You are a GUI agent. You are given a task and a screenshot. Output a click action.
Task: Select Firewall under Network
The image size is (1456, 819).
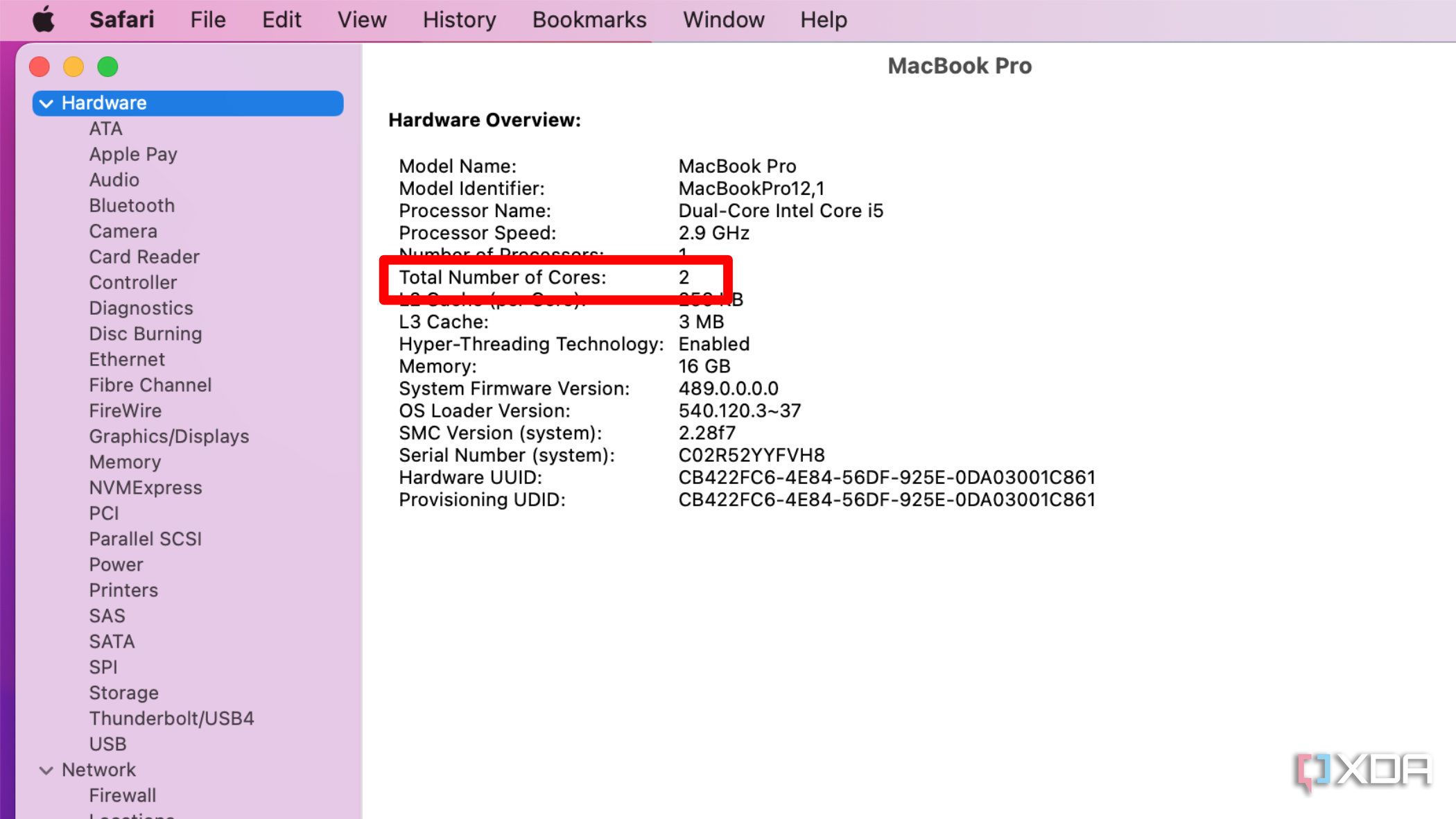(x=122, y=796)
